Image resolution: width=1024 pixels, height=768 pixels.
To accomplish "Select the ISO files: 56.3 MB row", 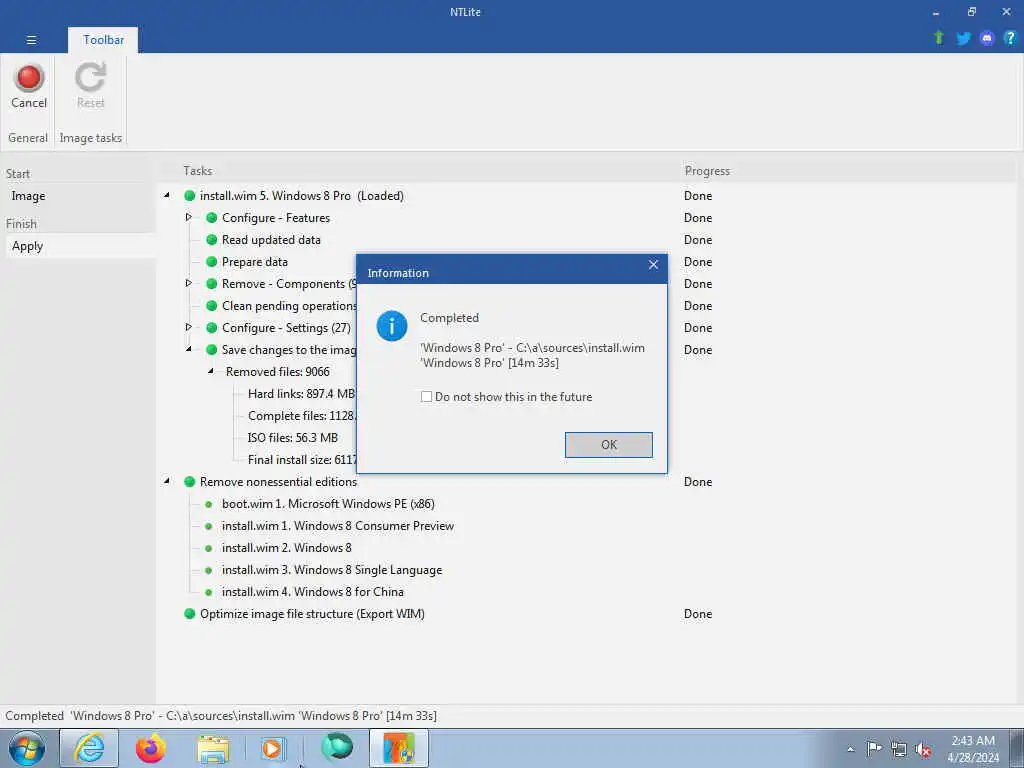I will pos(293,438).
